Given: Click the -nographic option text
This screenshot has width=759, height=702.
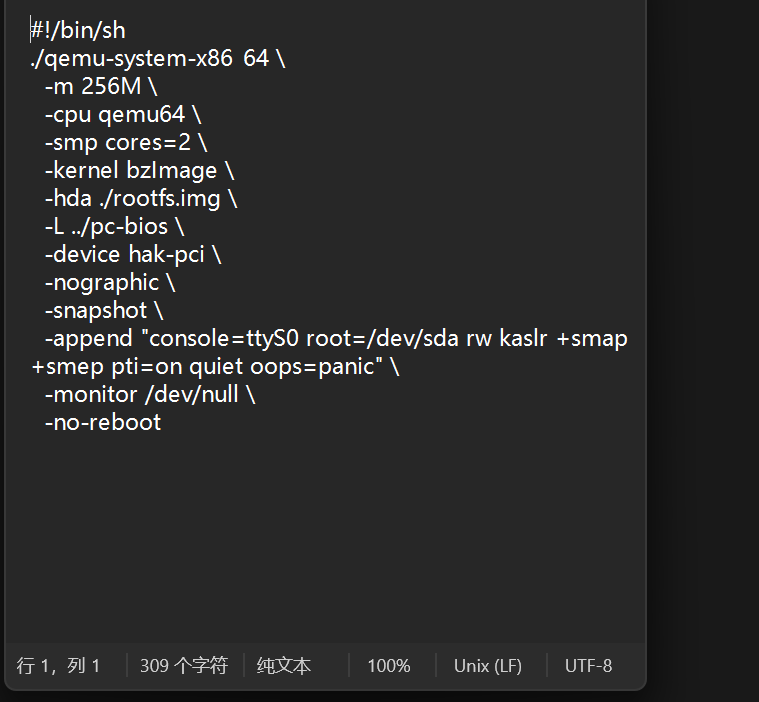Looking at the screenshot, I should pos(109,283).
